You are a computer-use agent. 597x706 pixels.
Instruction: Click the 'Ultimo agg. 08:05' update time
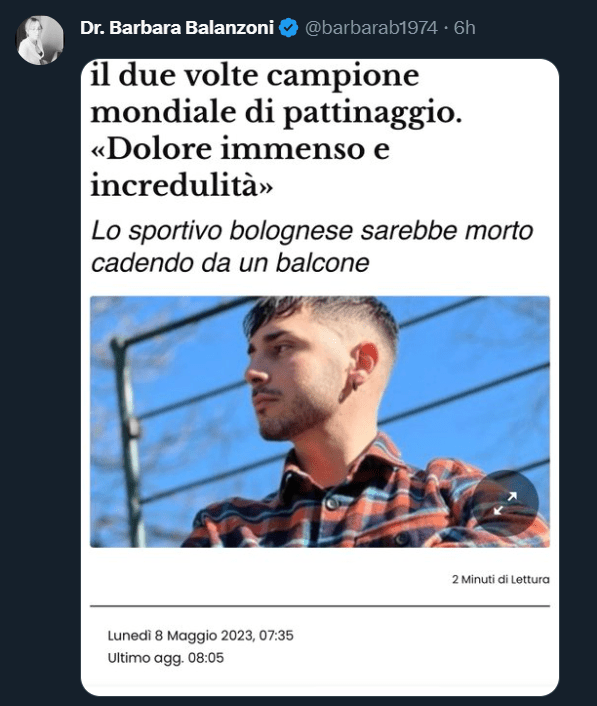point(166,658)
